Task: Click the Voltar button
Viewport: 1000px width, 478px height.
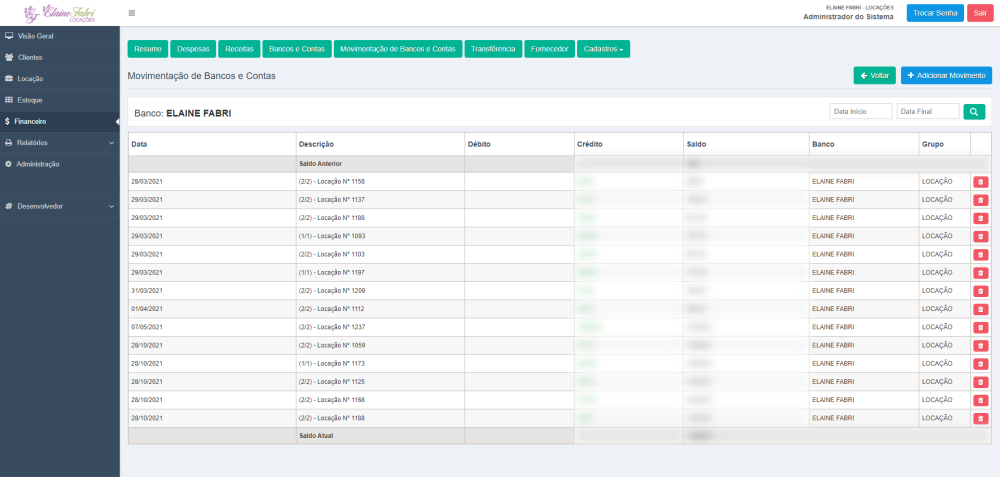Action: point(874,75)
